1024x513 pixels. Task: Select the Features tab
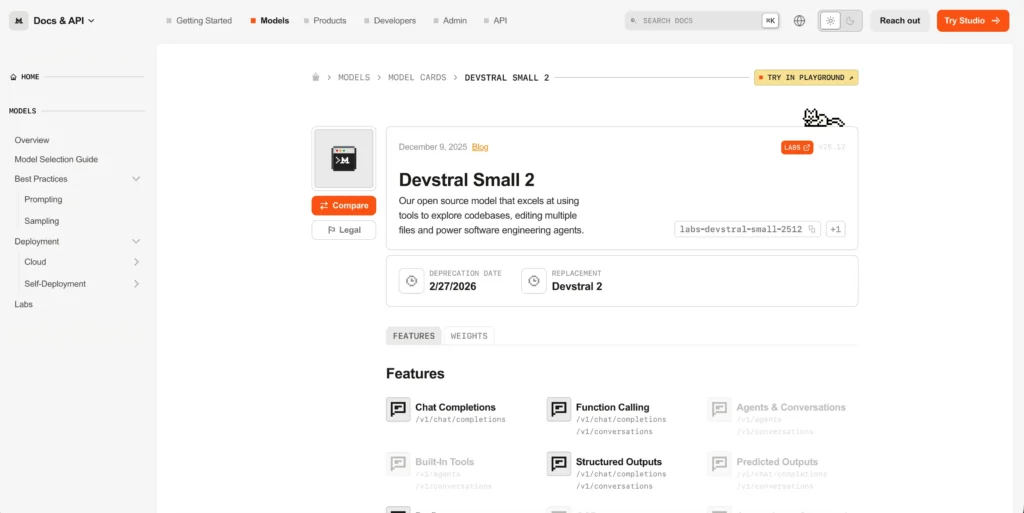tap(413, 336)
